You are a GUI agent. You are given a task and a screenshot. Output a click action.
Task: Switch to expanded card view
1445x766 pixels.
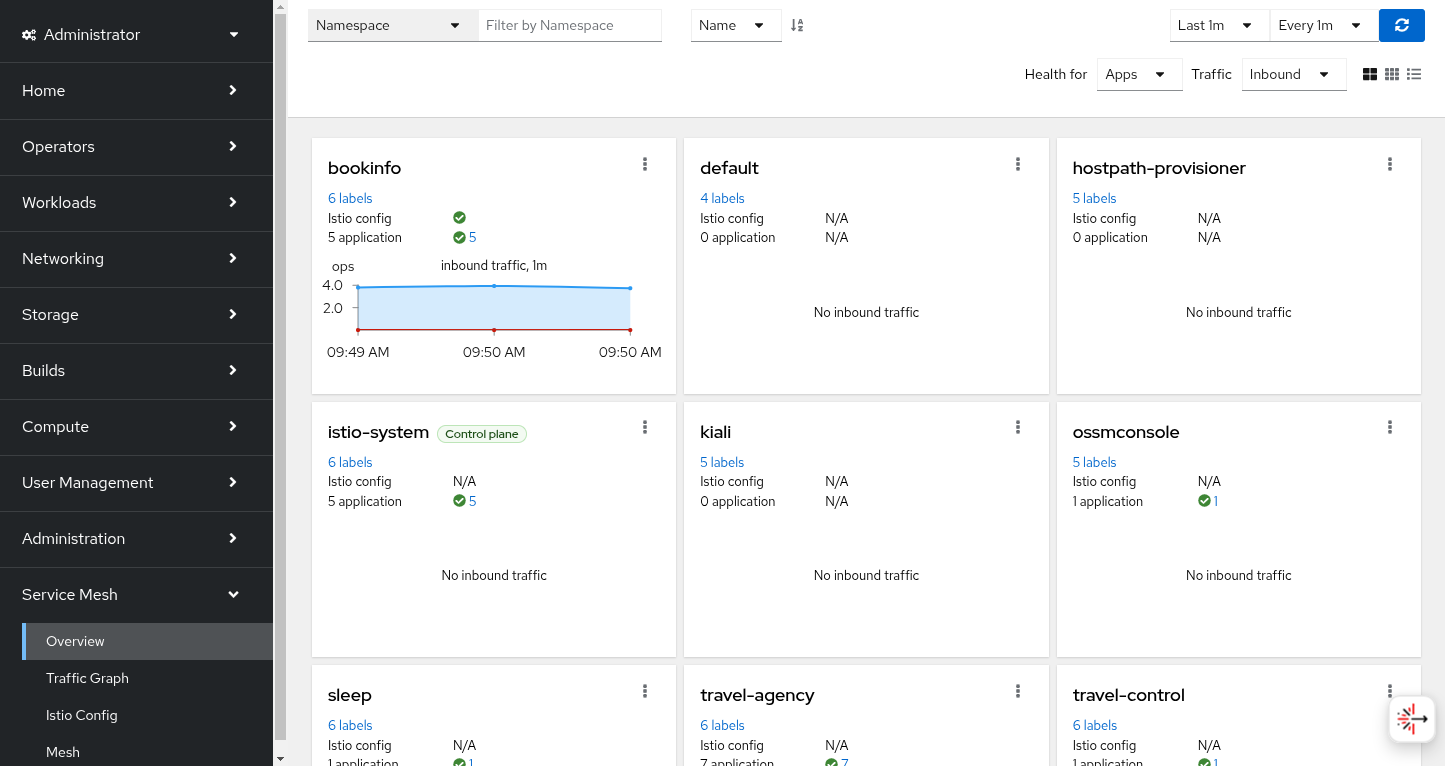pos(1369,74)
